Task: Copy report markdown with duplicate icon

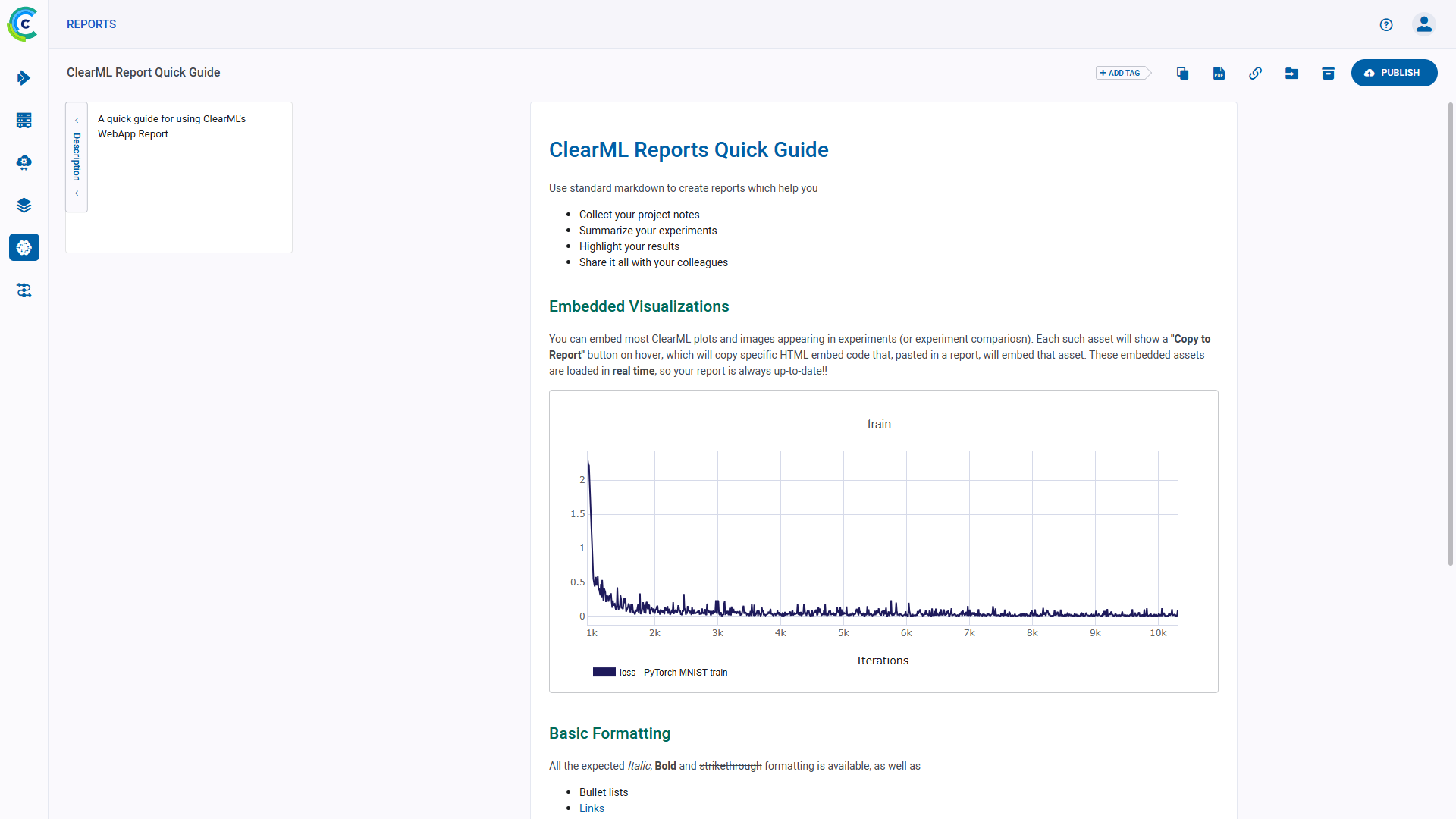Action: point(1182,73)
